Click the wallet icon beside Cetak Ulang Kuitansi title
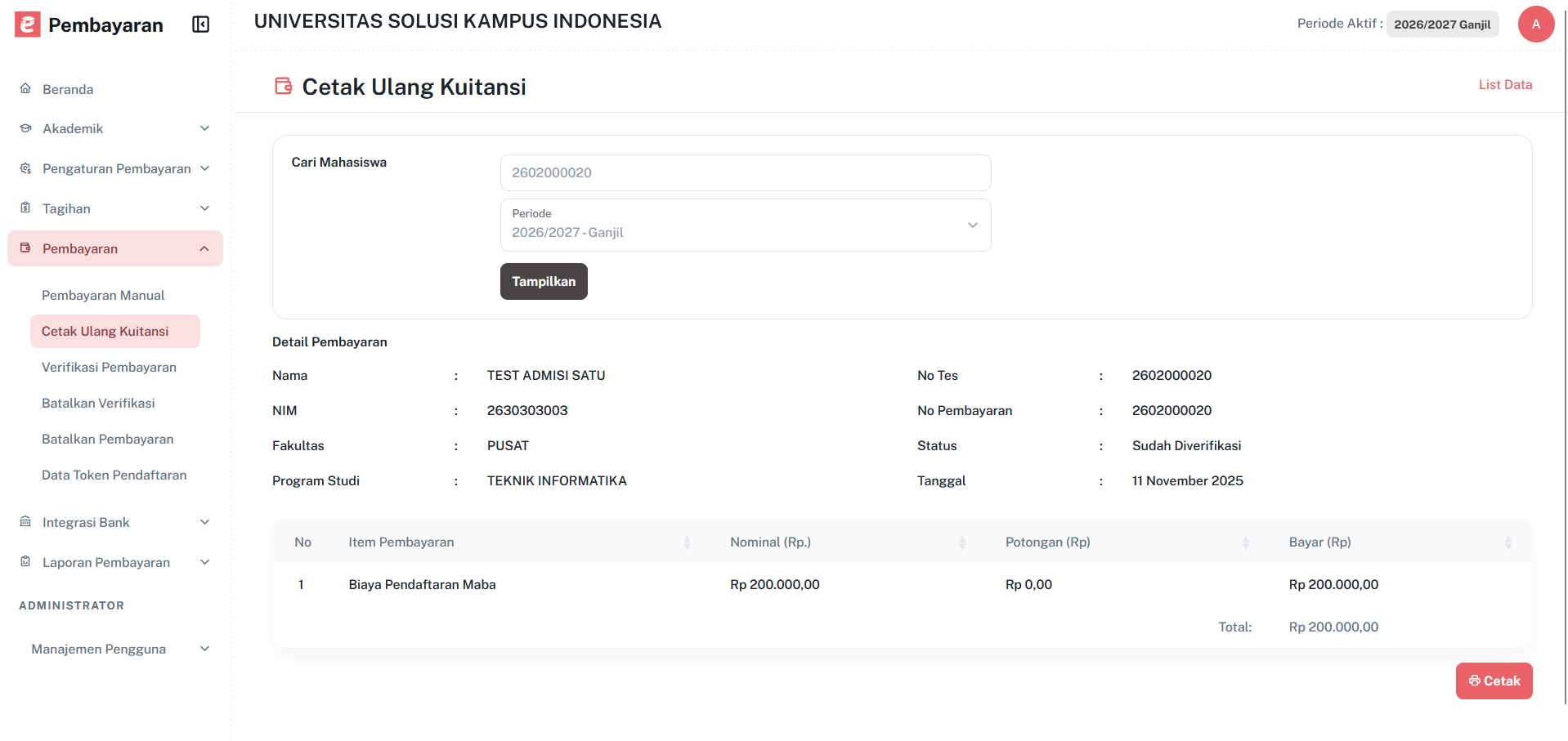This screenshot has height=741, width=1568. pos(284,86)
